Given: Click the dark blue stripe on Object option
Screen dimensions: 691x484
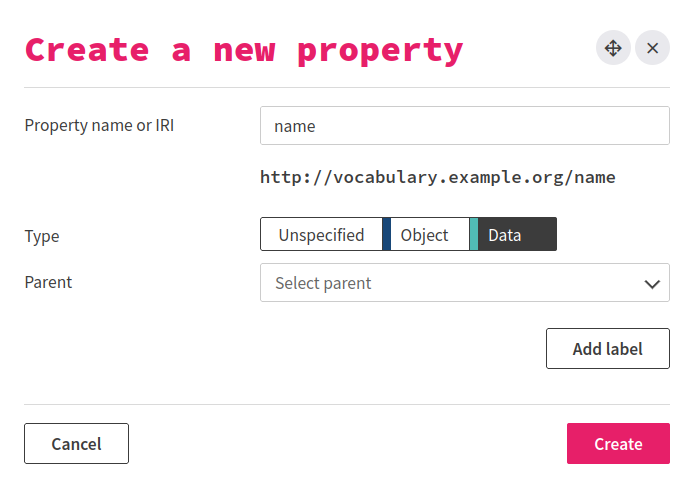Looking at the screenshot, I should [387, 235].
